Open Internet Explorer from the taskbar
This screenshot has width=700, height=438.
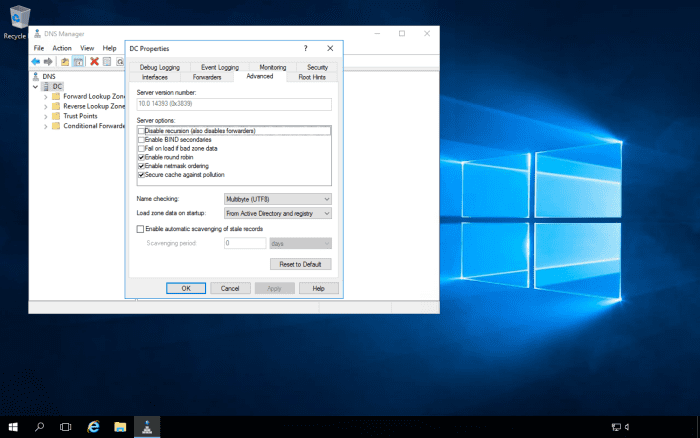tap(93, 426)
